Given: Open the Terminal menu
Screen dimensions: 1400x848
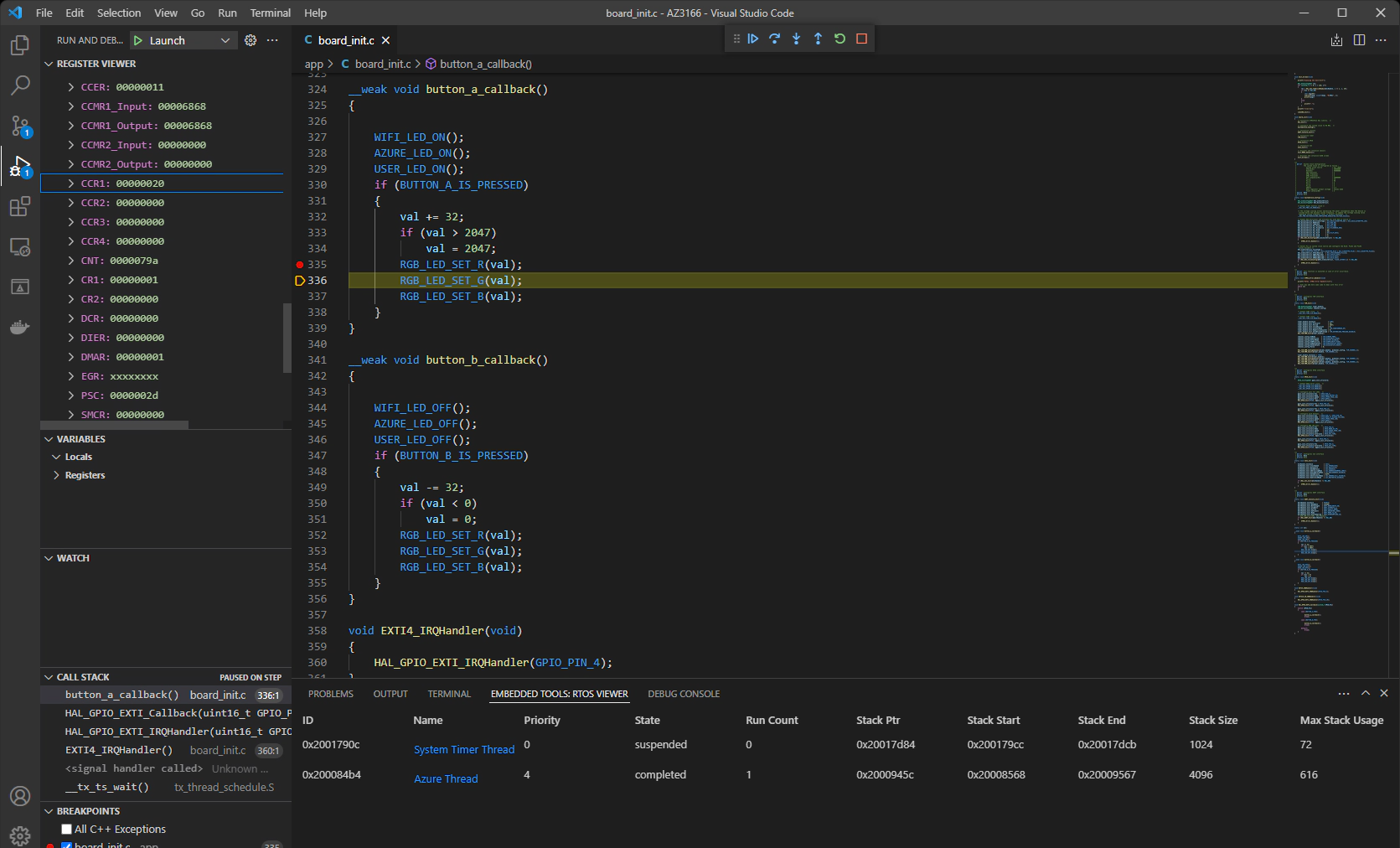Looking at the screenshot, I should click(270, 13).
